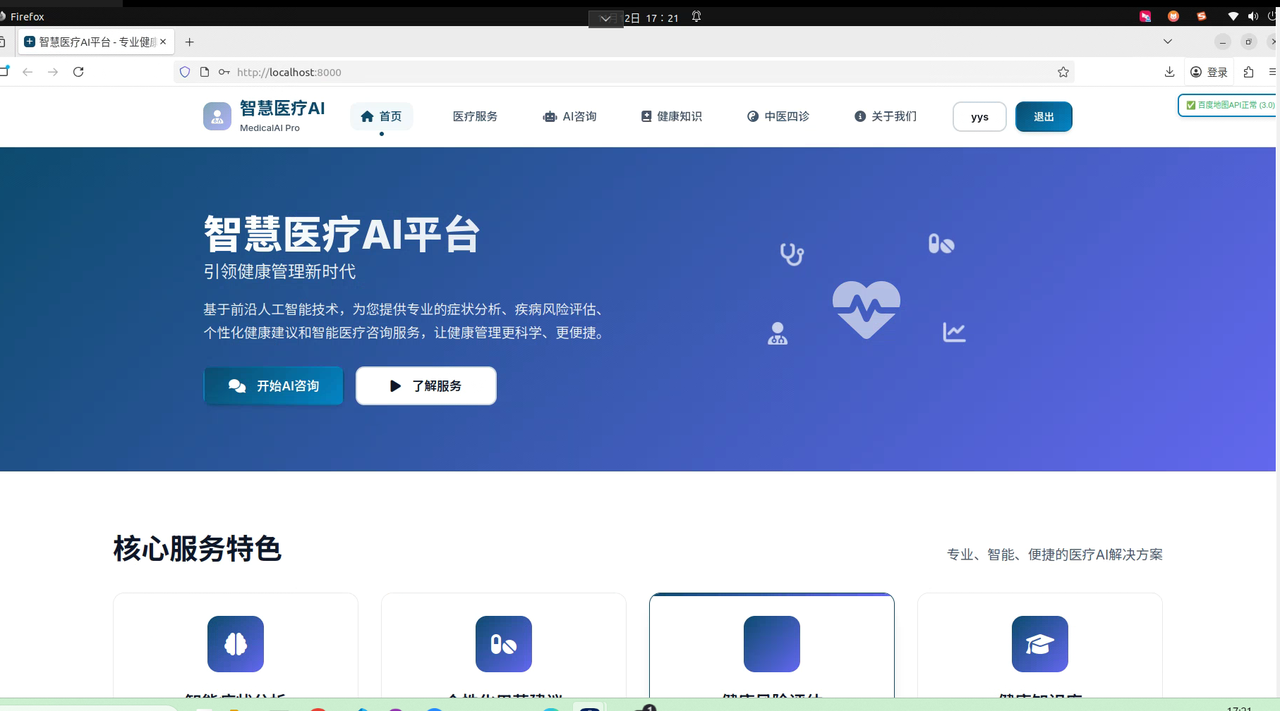The height and width of the screenshot is (711, 1280).
Task: Open the AI咨询 nav item
Action: click(x=570, y=116)
